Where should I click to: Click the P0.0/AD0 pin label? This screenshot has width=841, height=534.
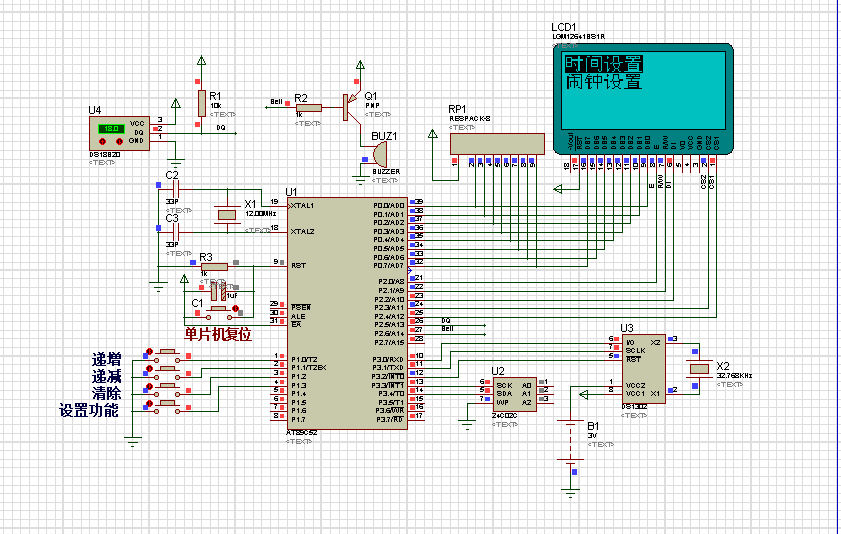(x=389, y=205)
